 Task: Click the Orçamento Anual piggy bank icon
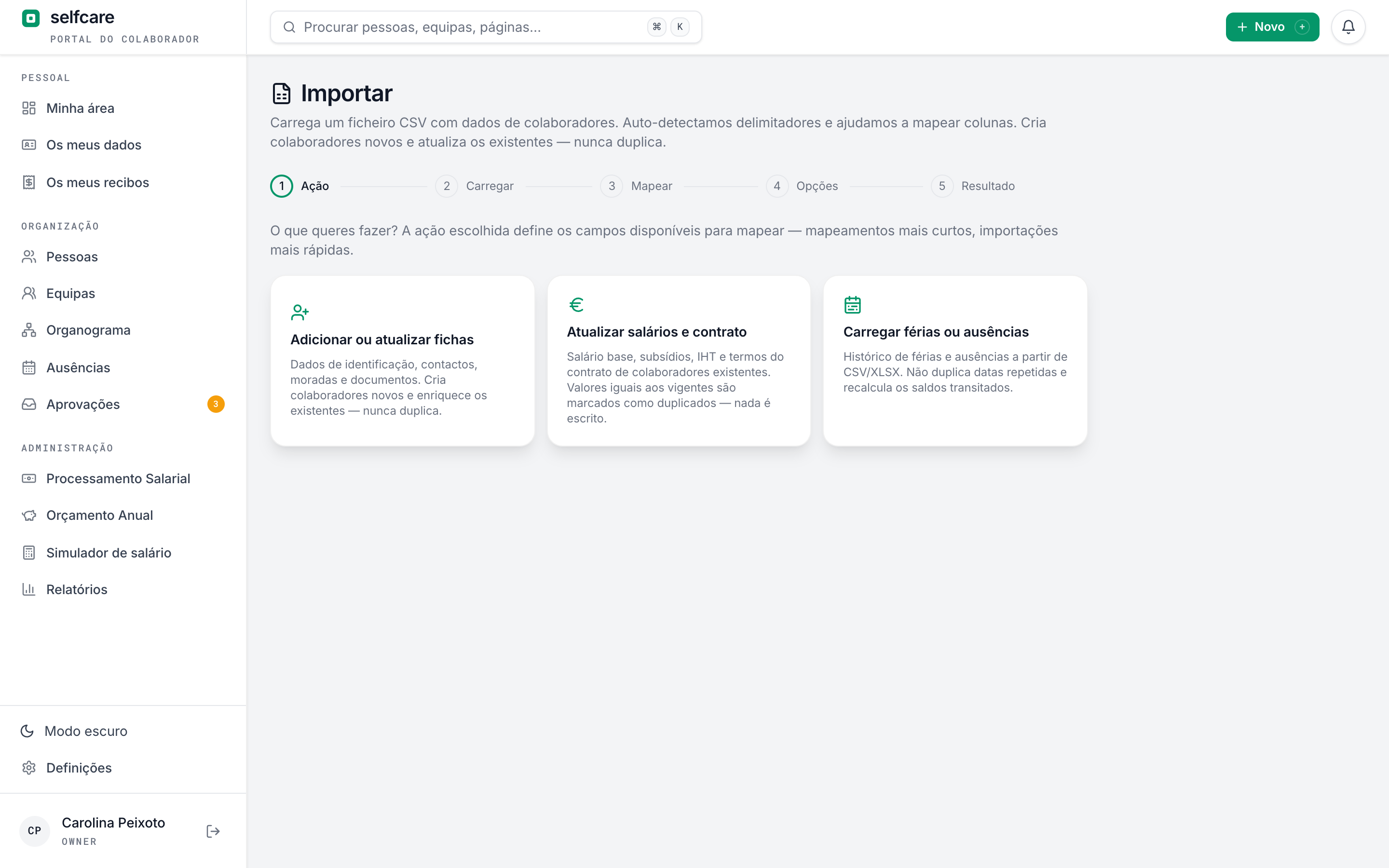pos(29,515)
